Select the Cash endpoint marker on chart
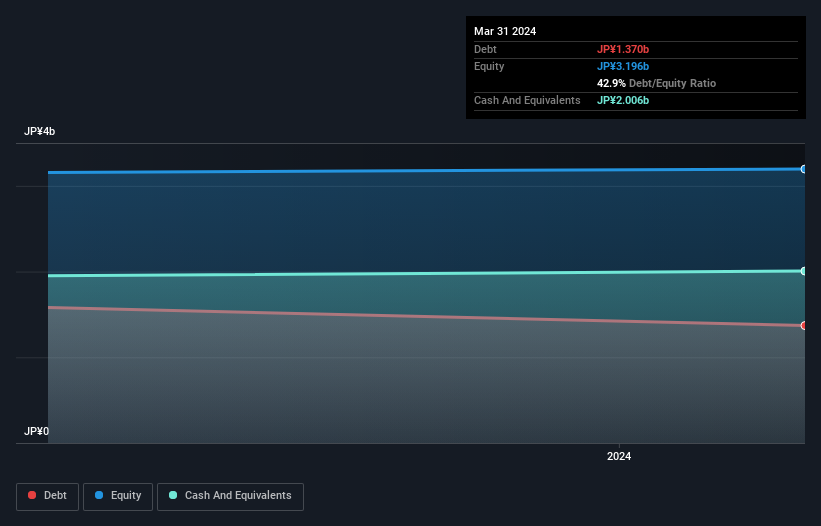The width and height of the screenshot is (821, 526). tap(804, 271)
